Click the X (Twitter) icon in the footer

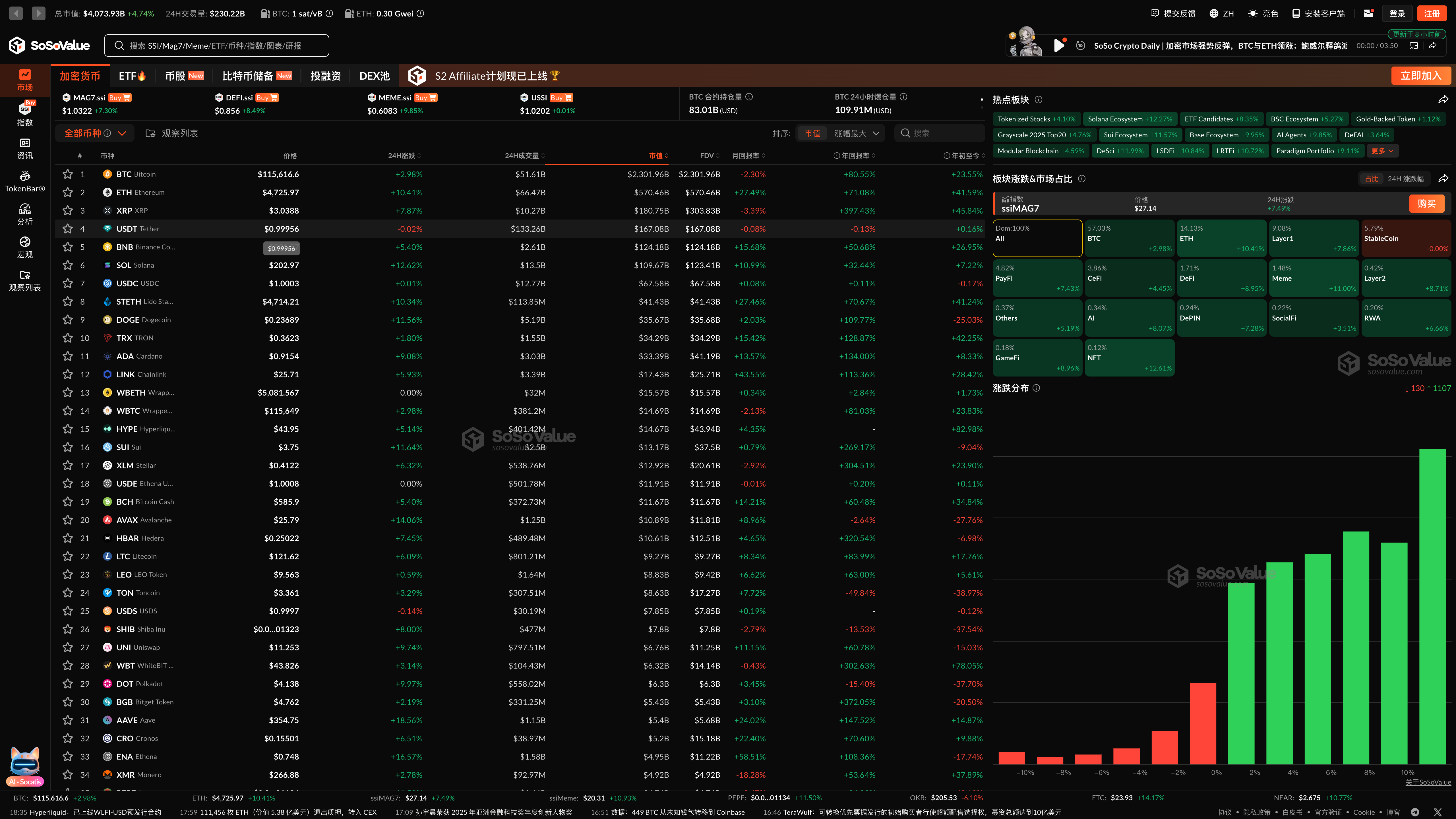(x=1438, y=812)
